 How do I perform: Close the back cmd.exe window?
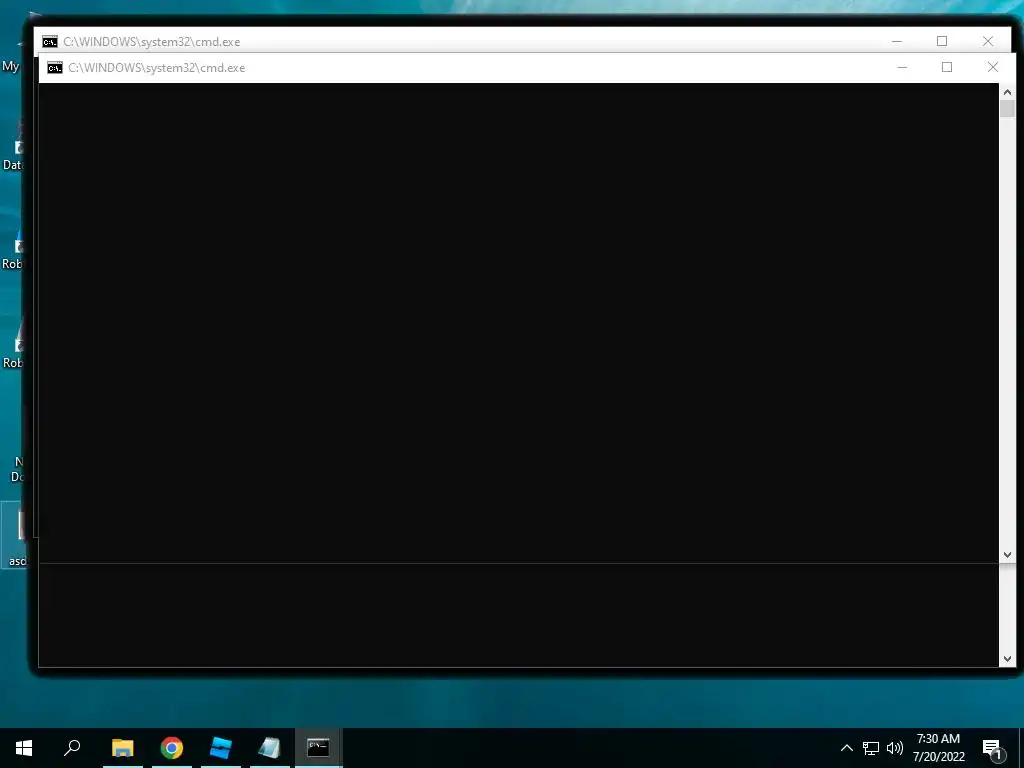point(987,41)
